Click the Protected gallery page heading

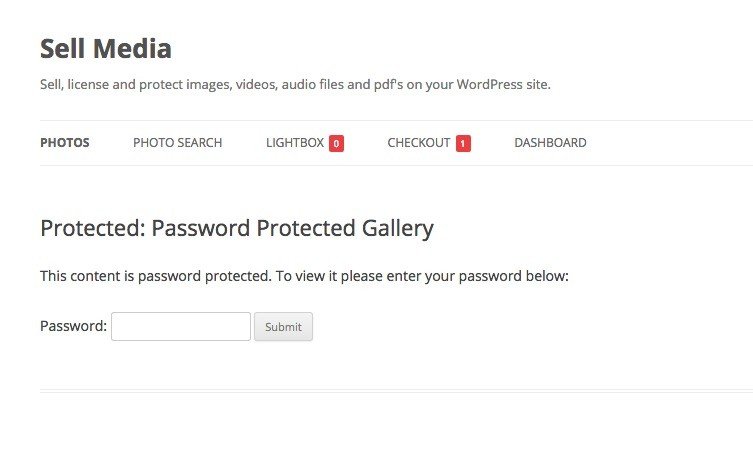tap(237, 228)
